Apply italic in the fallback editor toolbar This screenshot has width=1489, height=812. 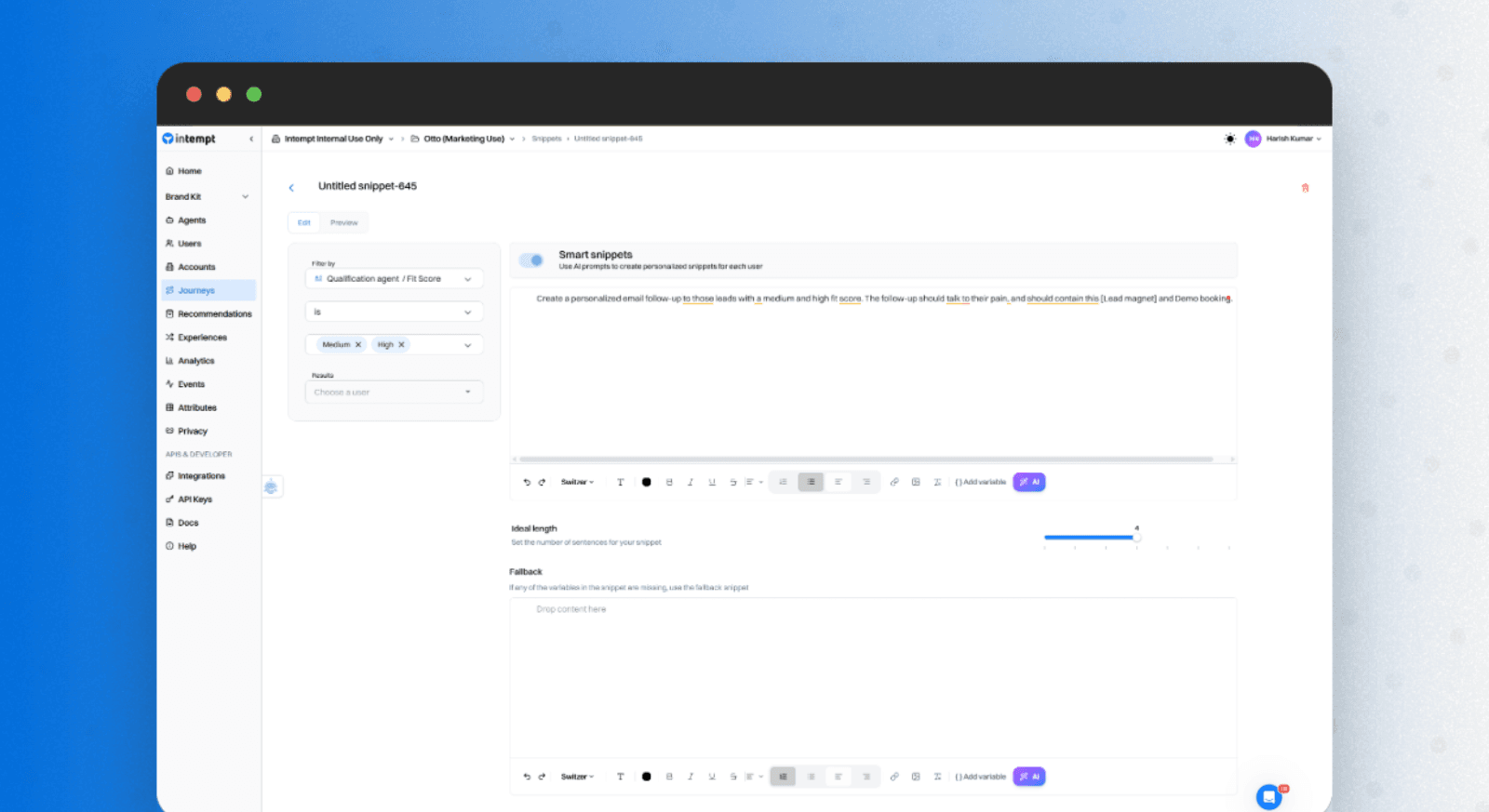click(x=691, y=777)
